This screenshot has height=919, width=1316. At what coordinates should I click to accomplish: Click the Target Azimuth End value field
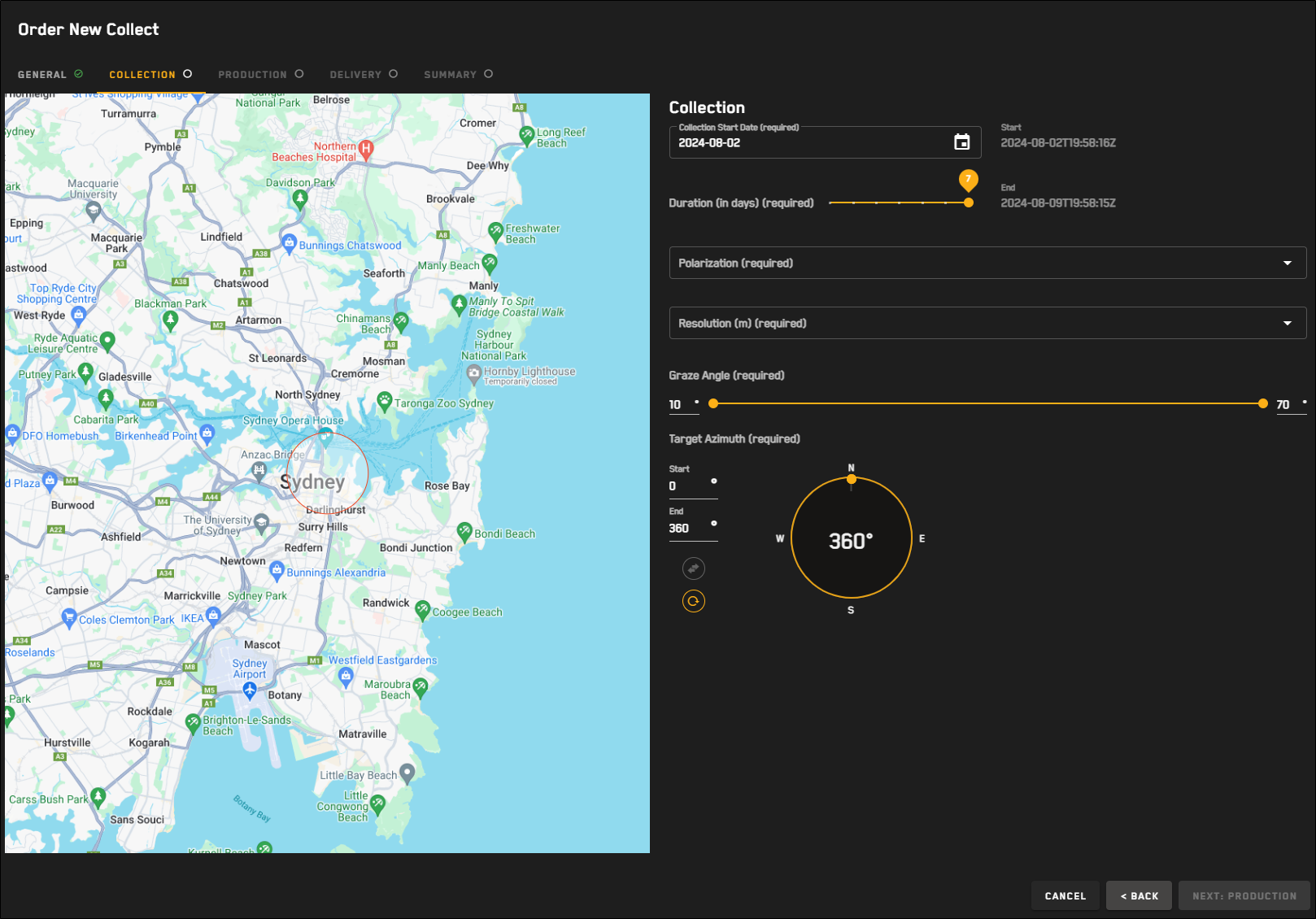[x=688, y=529]
